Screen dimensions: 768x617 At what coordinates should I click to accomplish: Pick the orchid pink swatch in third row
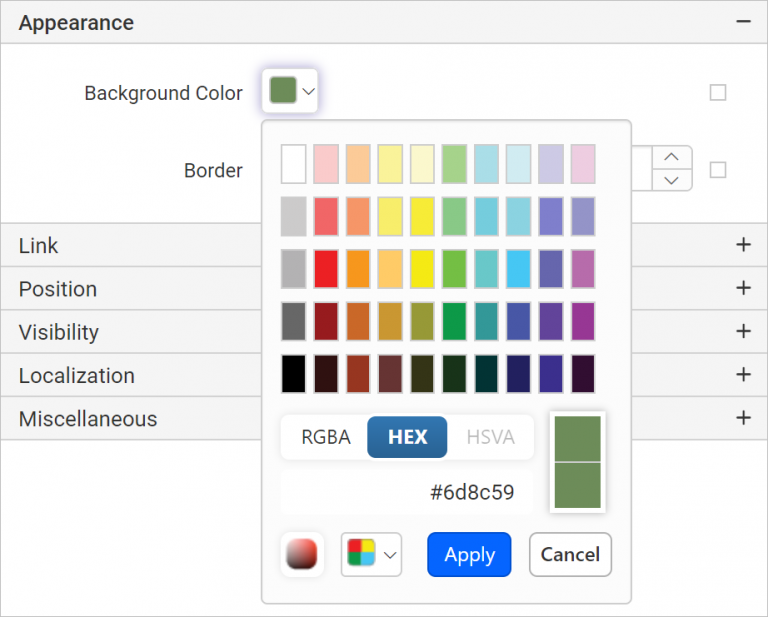[x=583, y=268]
